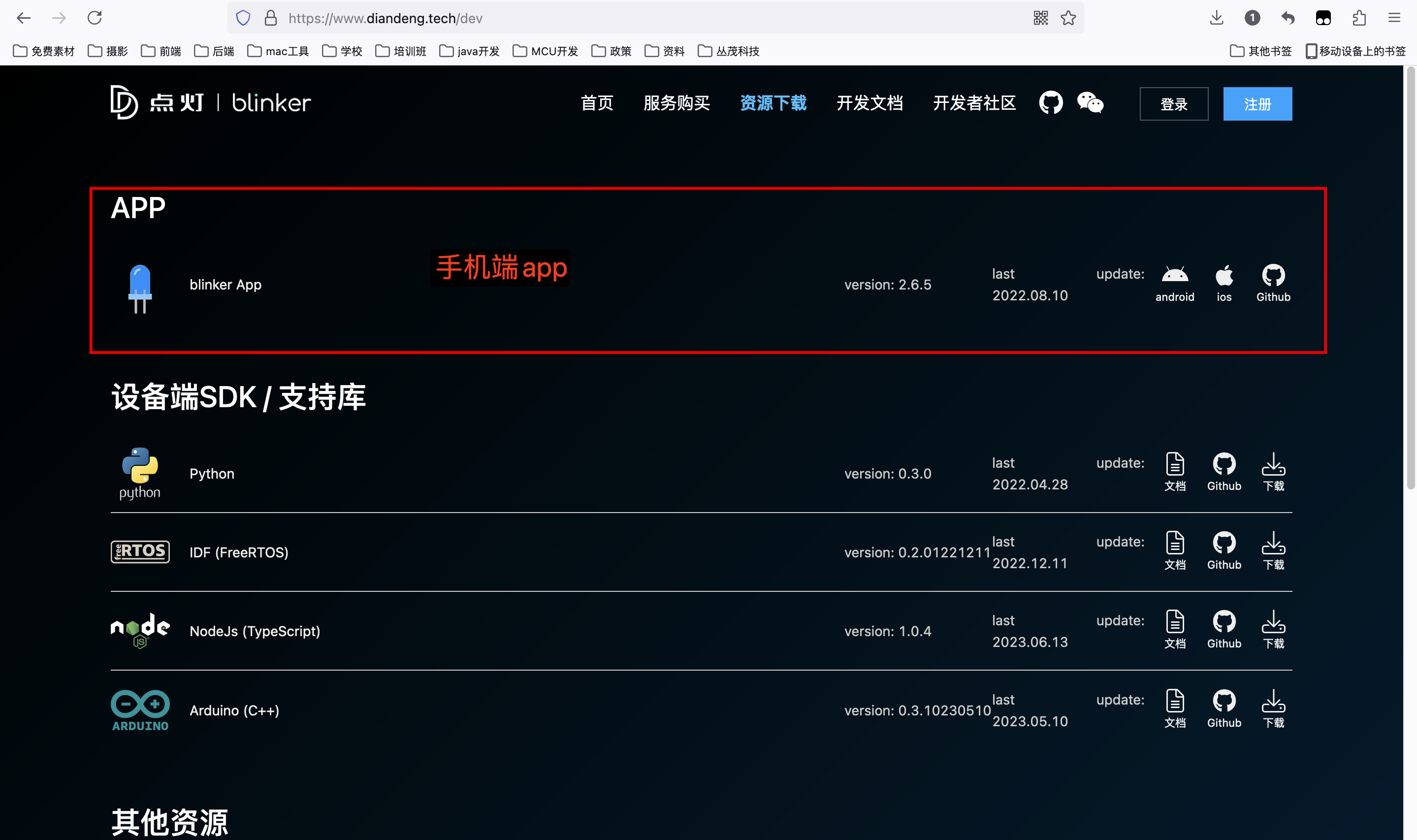Image resolution: width=1417 pixels, height=840 pixels.
Task: Open the browser downloads indicator
Action: tap(1216, 18)
